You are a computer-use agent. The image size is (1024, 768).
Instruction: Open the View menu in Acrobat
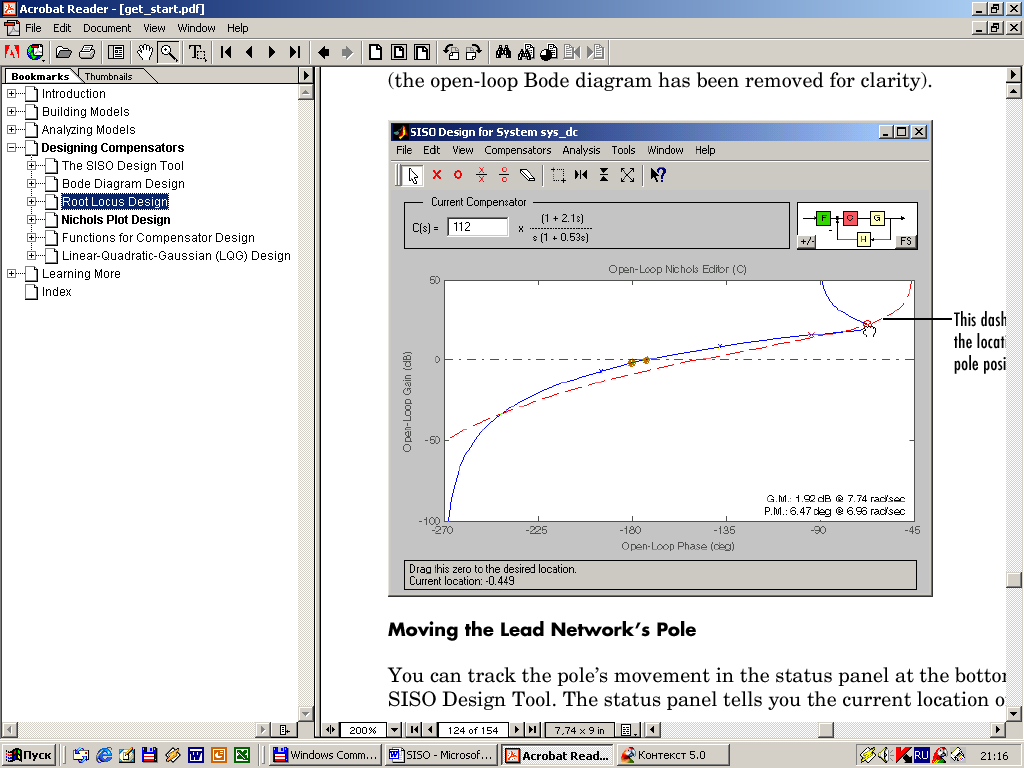[x=154, y=28]
